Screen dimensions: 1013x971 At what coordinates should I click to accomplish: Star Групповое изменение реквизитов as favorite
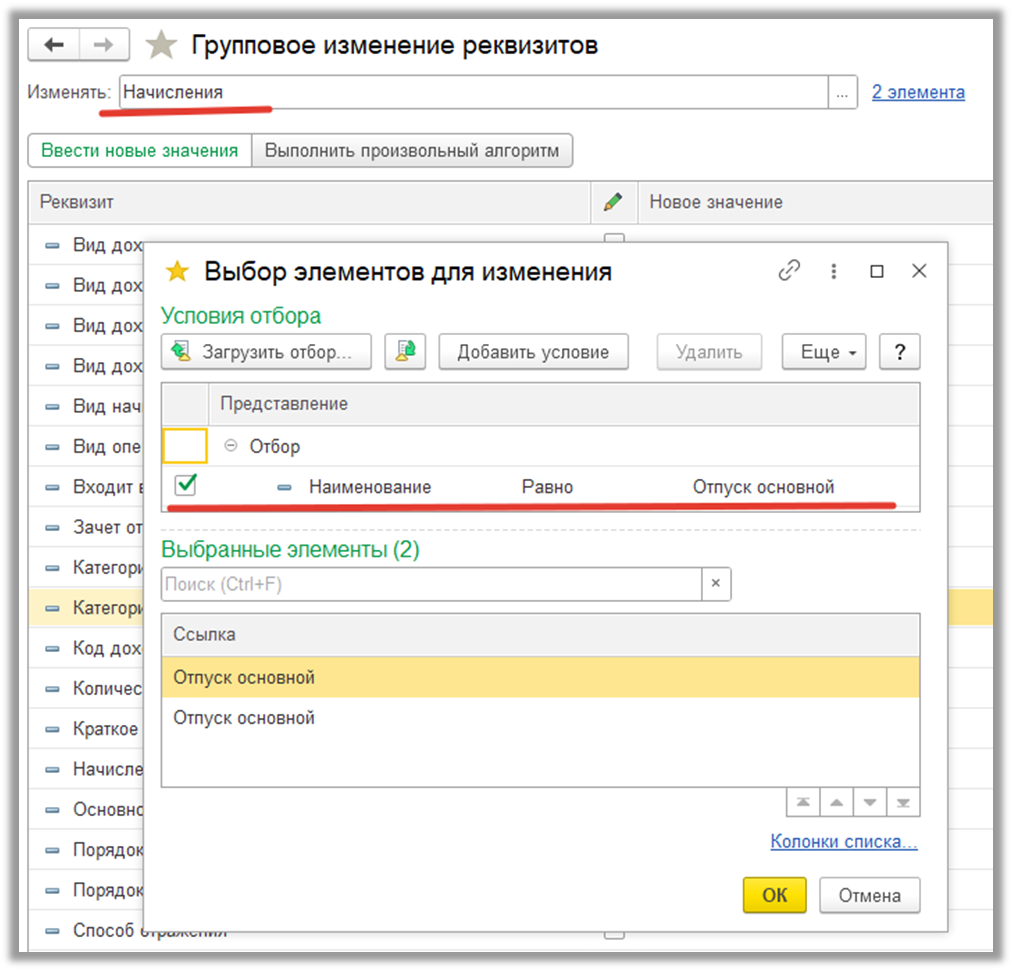coord(161,45)
